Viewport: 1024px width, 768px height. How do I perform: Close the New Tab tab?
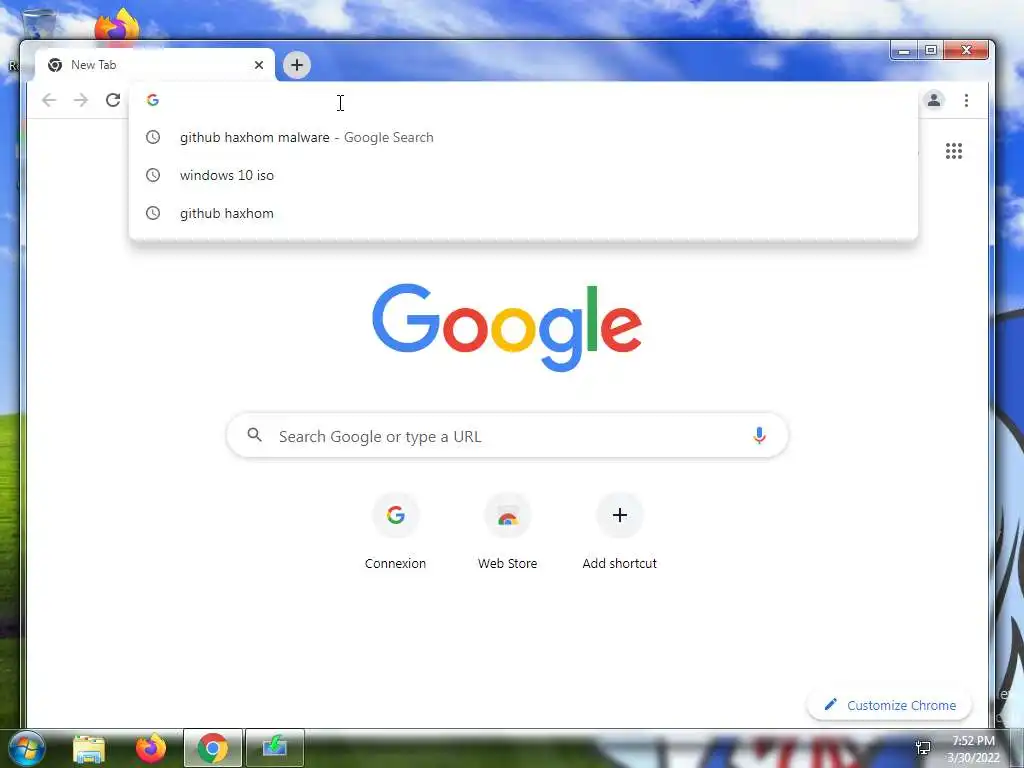[x=259, y=65]
